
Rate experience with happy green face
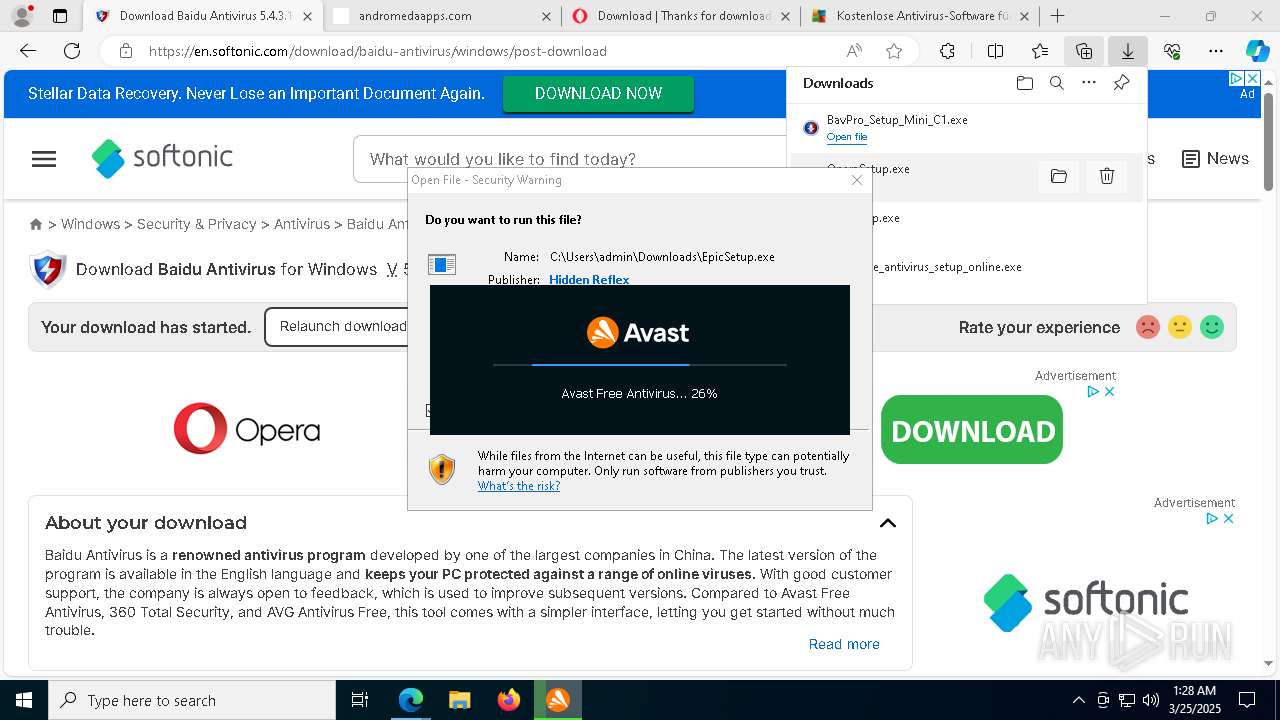[x=1212, y=327]
